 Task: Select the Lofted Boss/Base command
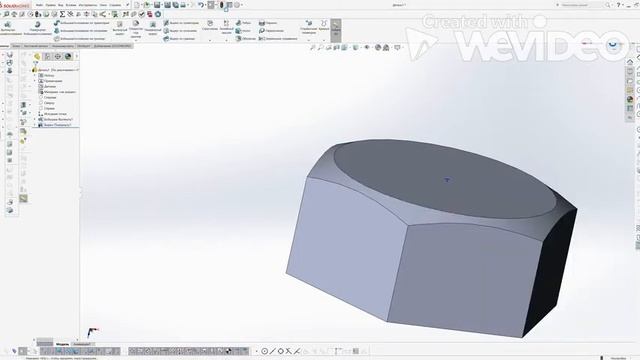[81, 31]
